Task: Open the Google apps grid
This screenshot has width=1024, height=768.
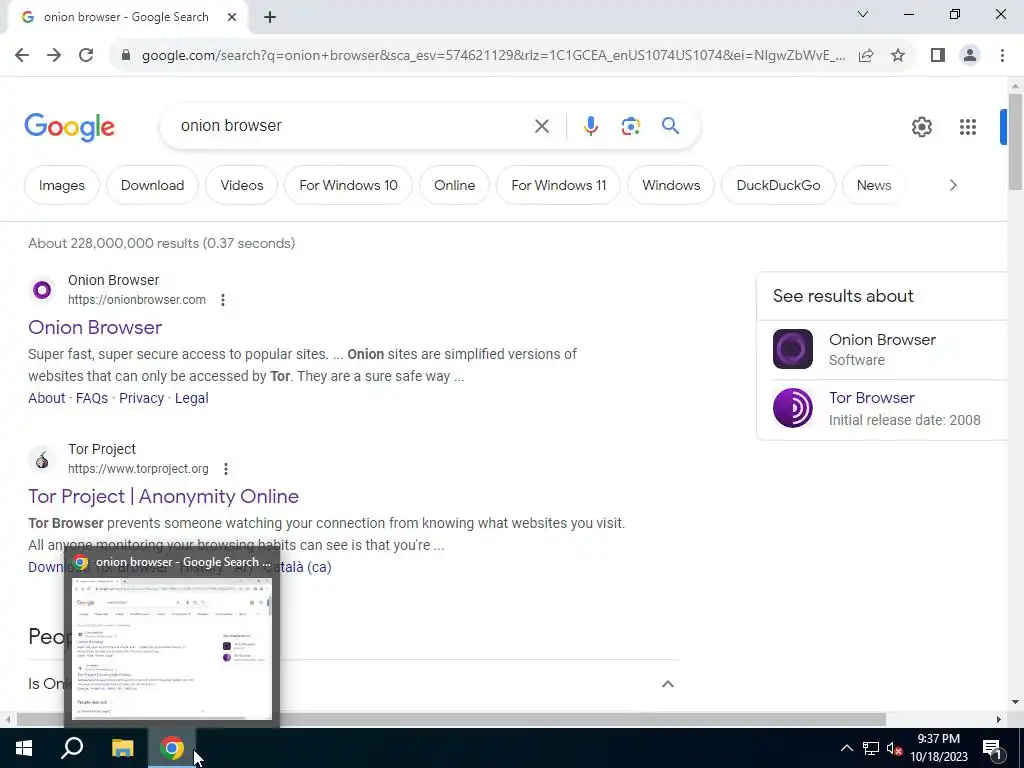Action: 968,127
